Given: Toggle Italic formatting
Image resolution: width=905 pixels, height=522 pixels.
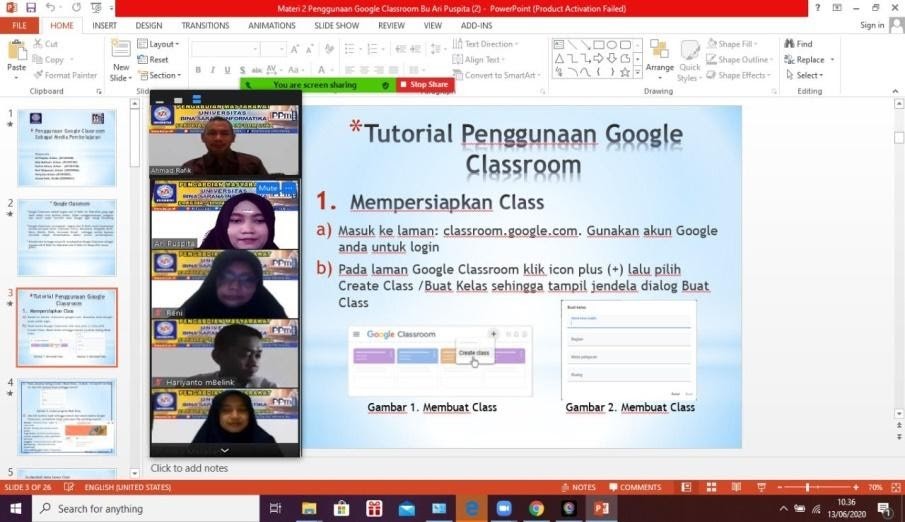Looking at the screenshot, I should coord(212,70).
